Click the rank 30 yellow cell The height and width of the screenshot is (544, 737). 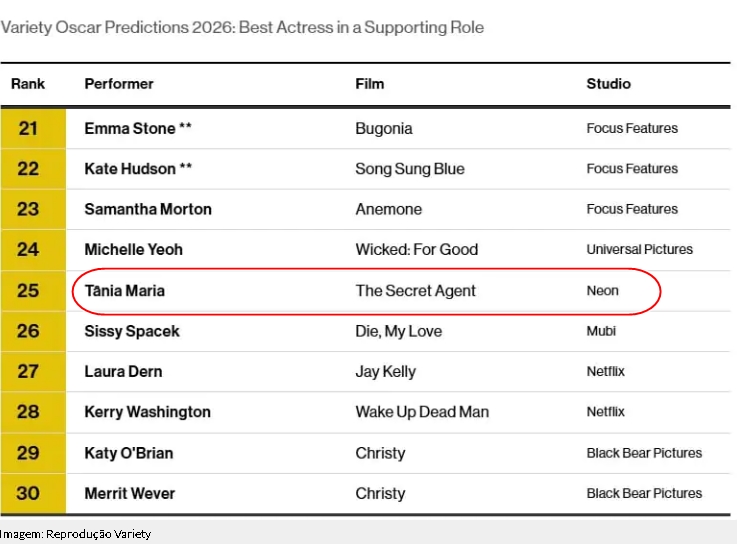pos(29,493)
